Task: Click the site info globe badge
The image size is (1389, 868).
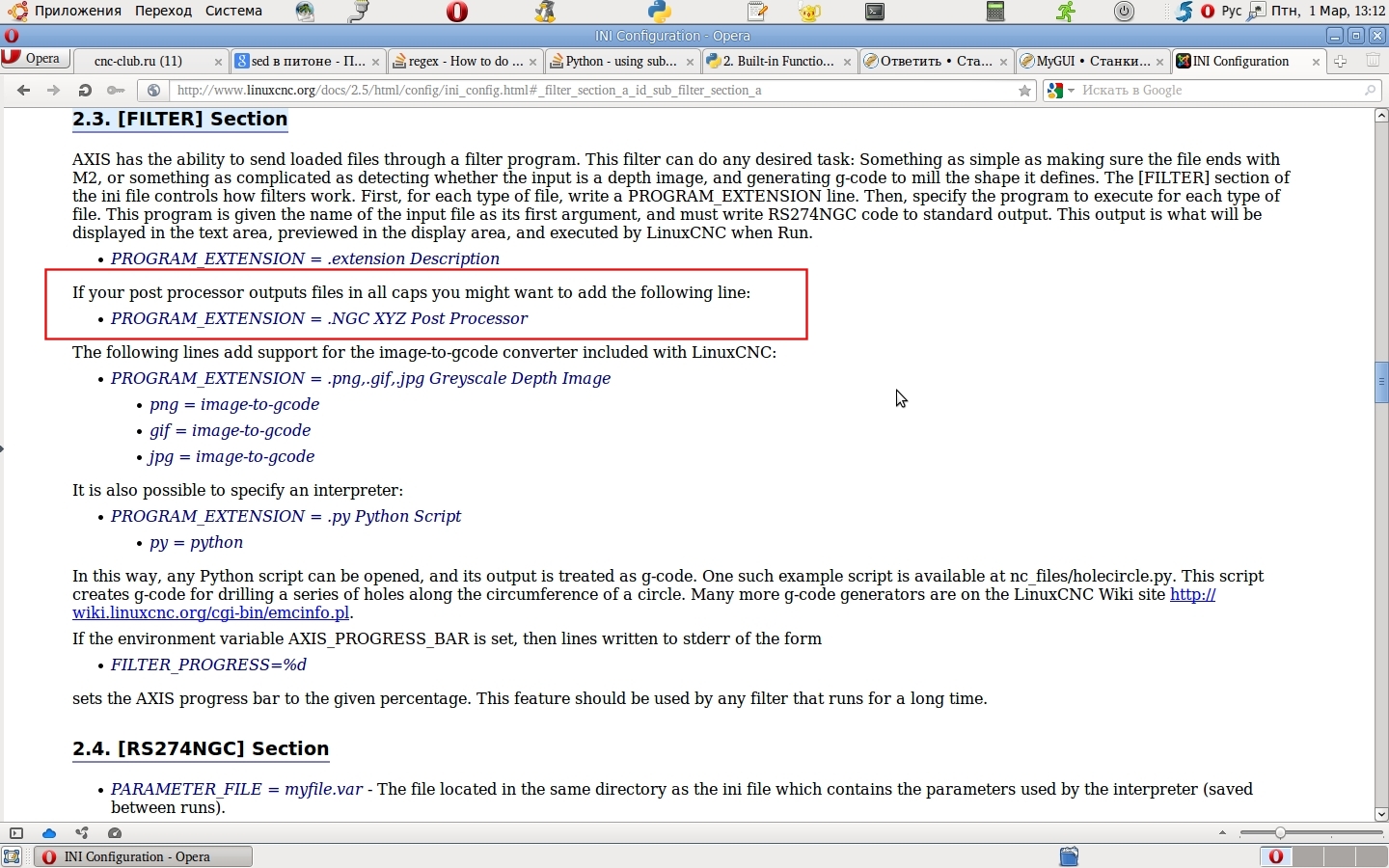Action: [152, 91]
